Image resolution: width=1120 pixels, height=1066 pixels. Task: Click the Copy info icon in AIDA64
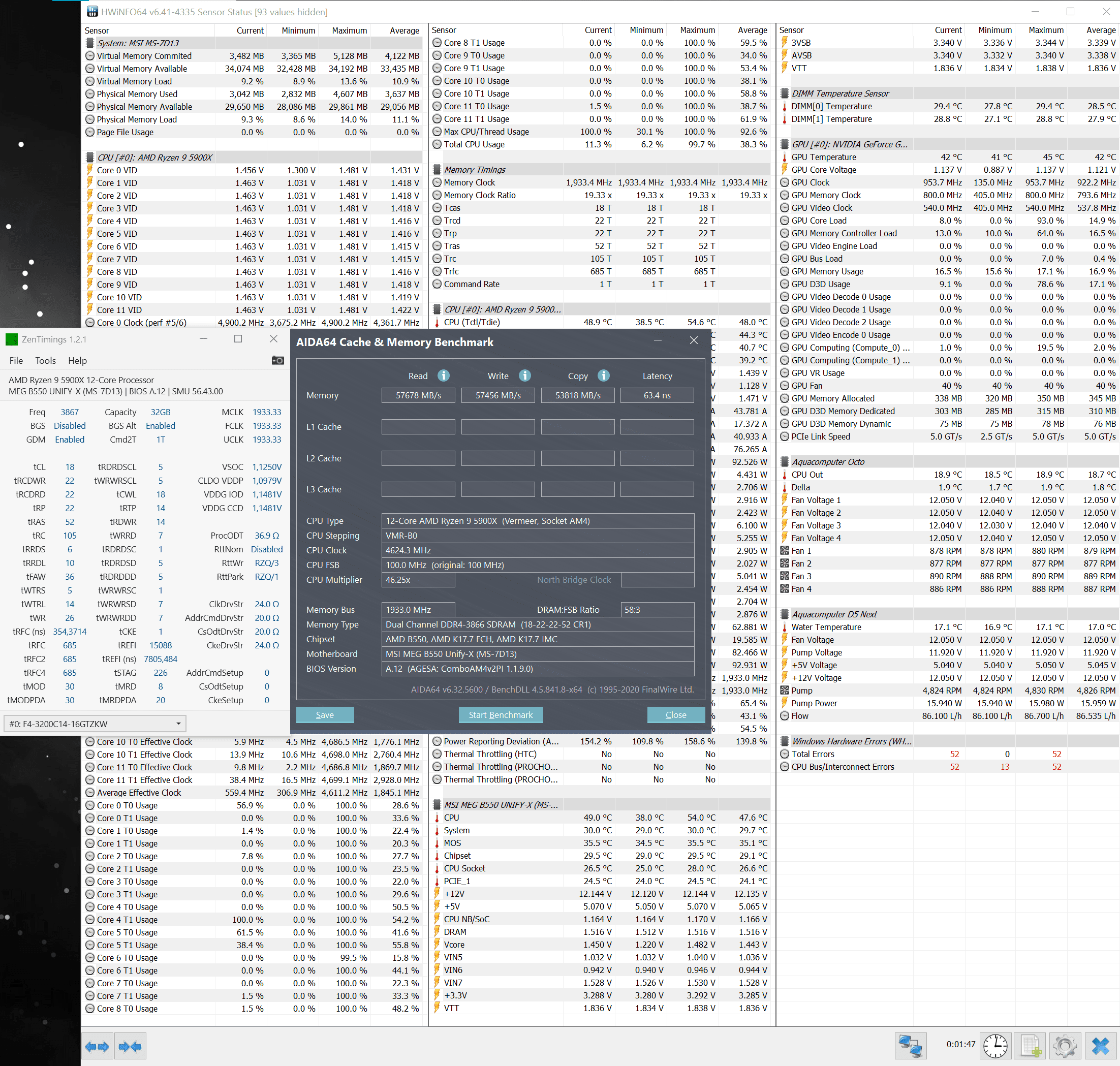604,375
